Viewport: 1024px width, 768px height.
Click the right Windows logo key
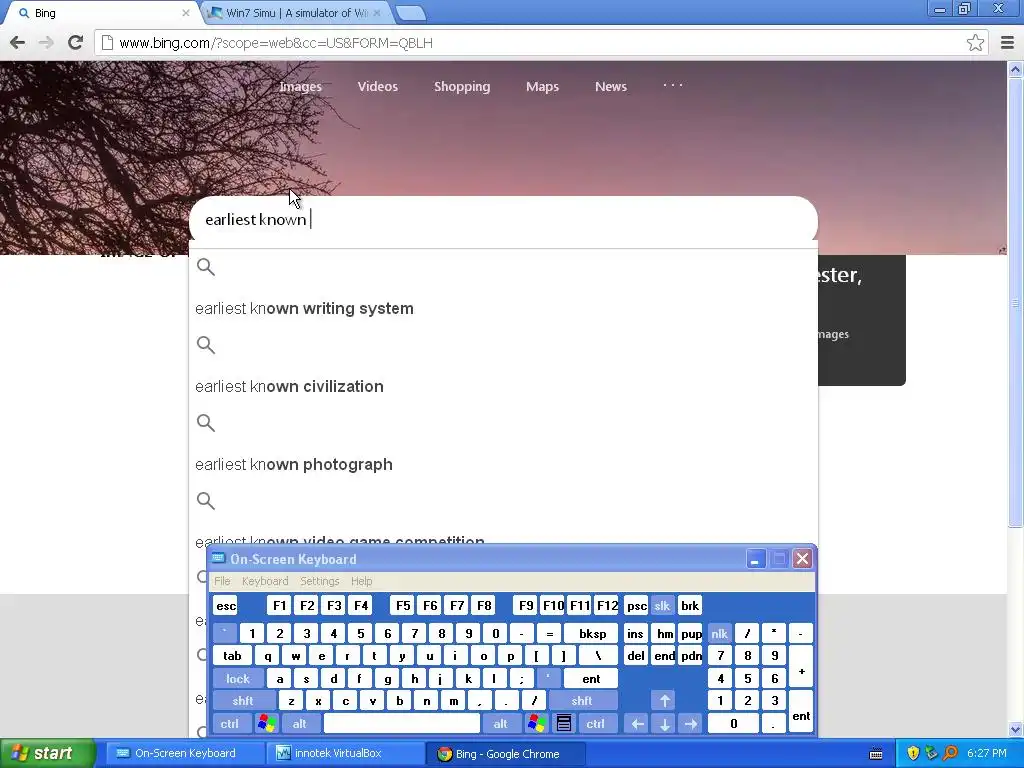click(x=537, y=724)
